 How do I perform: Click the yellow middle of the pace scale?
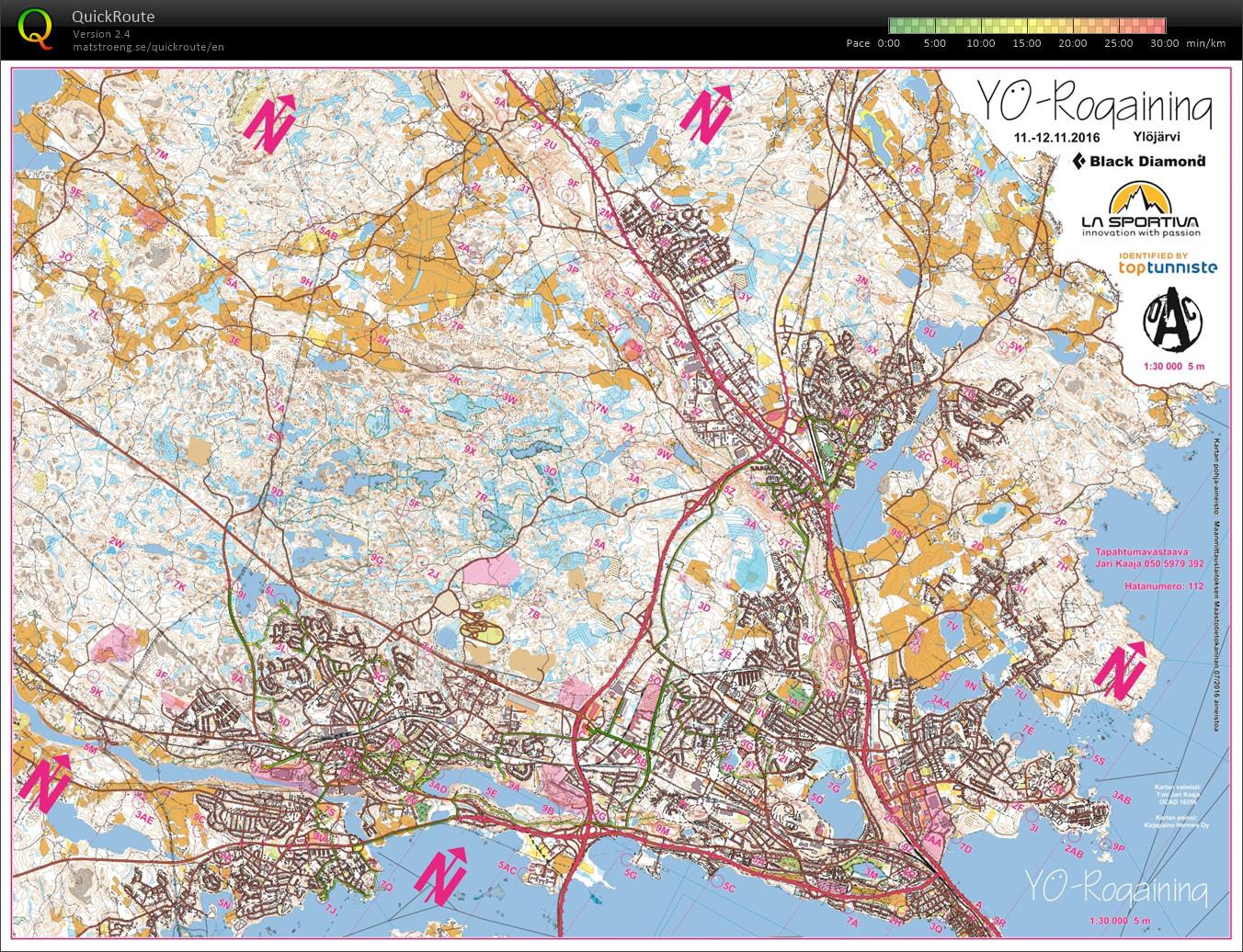click(x=1027, y=26)
